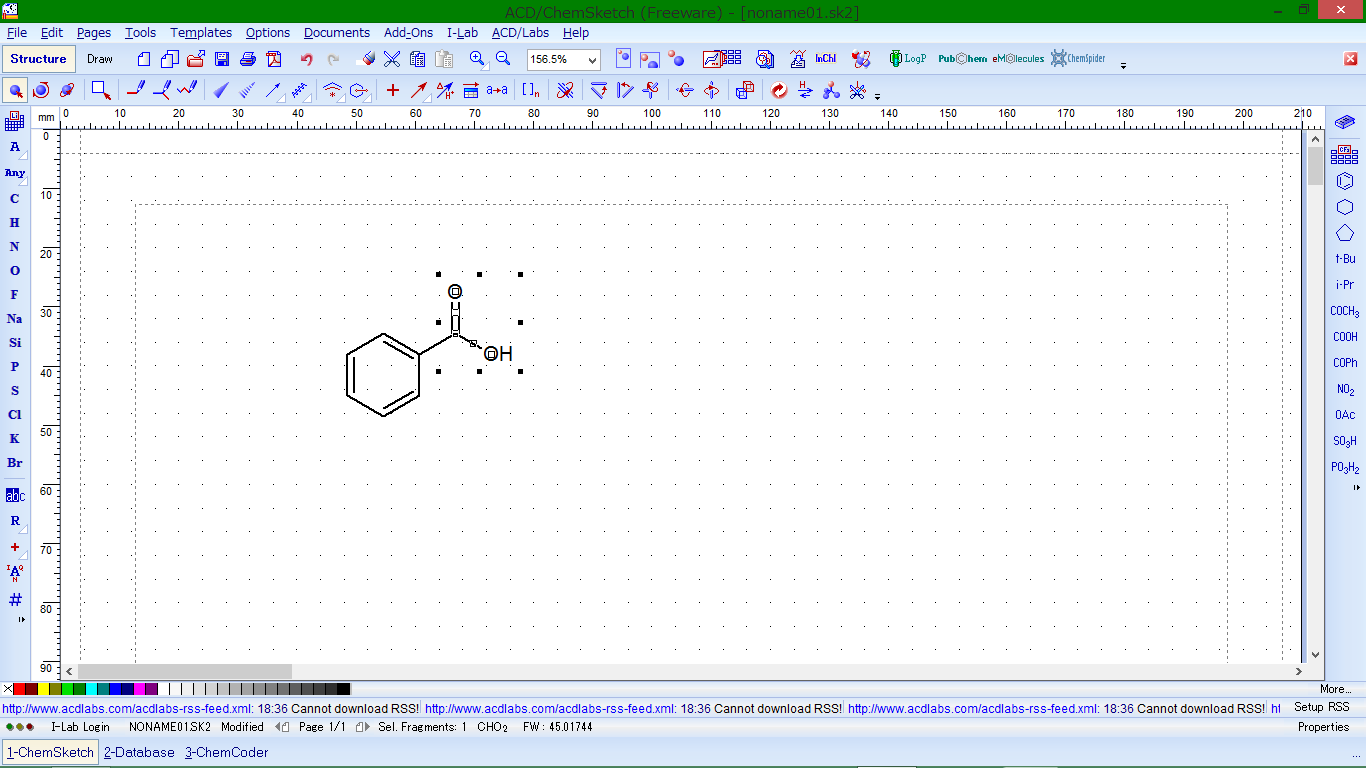
Task: Pick the blue color swatch
Action: 115,689
